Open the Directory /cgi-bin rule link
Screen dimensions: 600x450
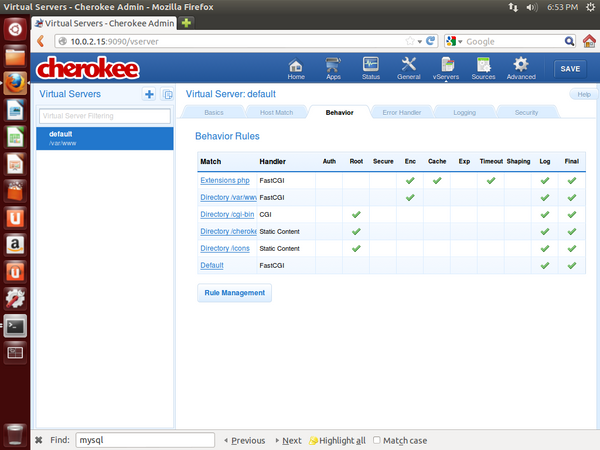(227, 214)
